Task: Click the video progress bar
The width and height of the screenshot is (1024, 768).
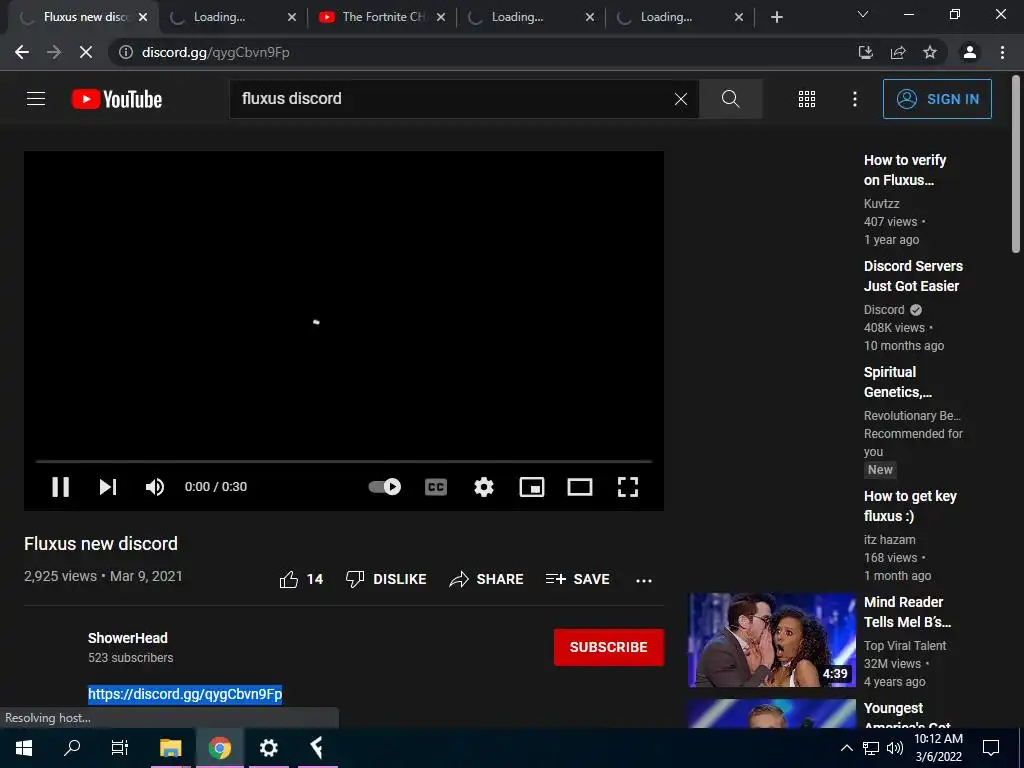Action: pyautogui.click(x=344, y=461)
